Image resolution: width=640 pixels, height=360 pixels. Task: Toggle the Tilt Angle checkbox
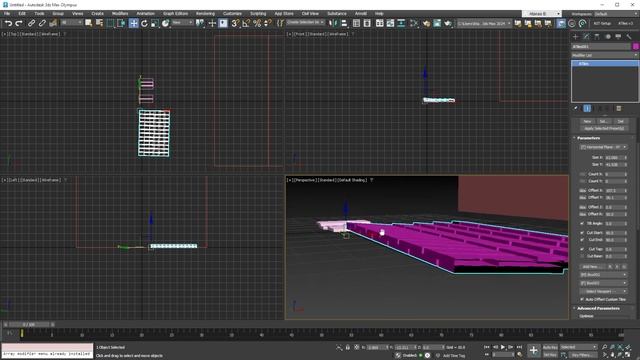point(582,224)
